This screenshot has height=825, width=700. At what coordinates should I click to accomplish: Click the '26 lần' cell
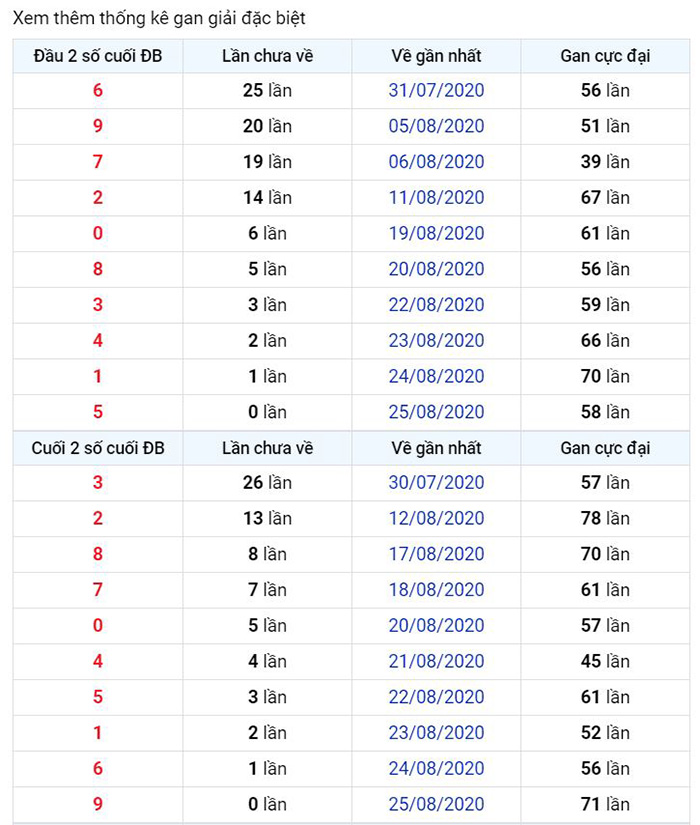tap(267, 482)
